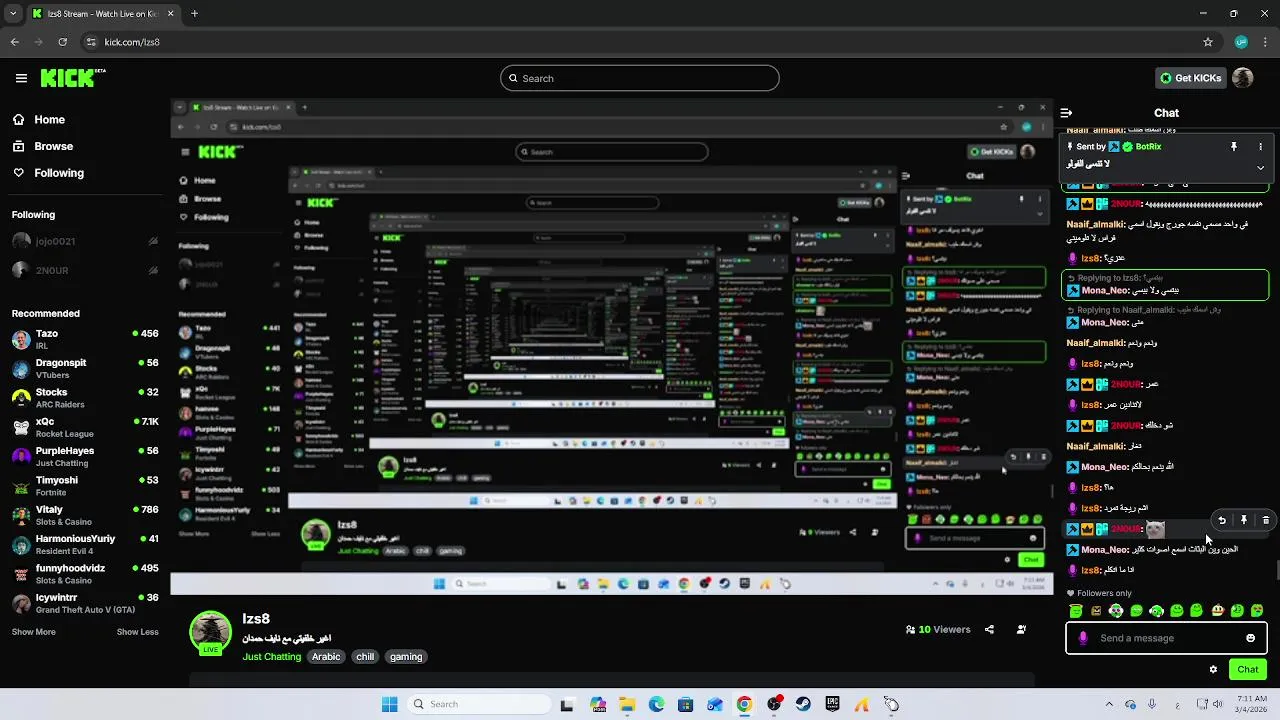
Task: Open Stocks ARC Raiders channel
Action: [85, 398]
